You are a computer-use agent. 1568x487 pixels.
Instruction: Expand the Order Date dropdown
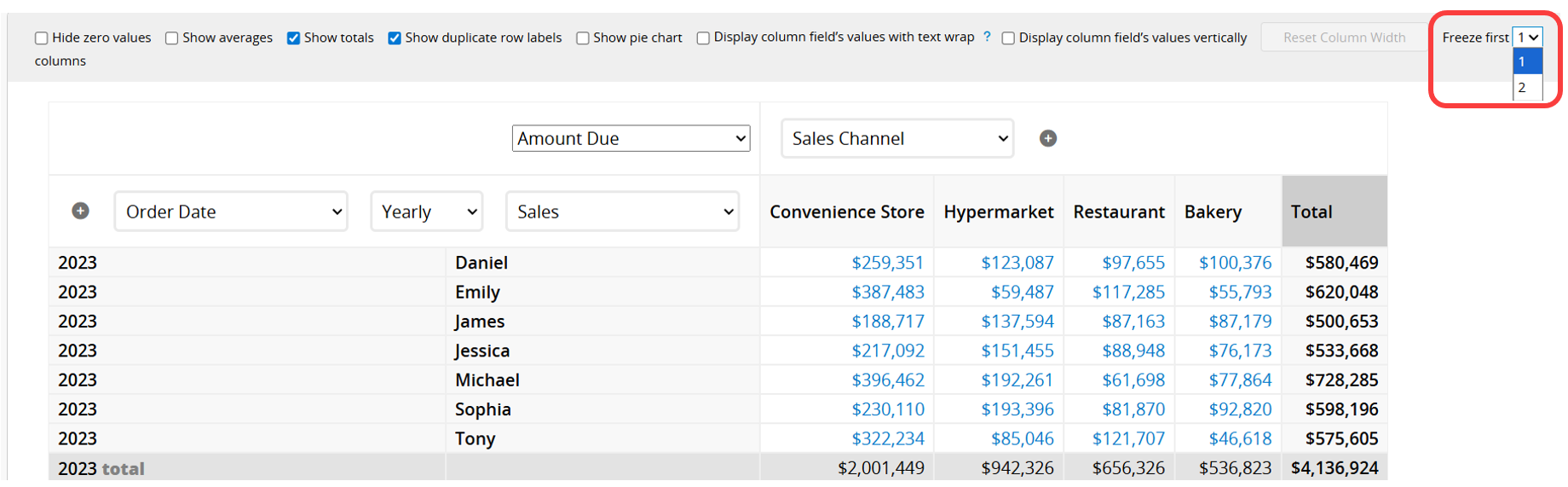(x=231, y=212)
